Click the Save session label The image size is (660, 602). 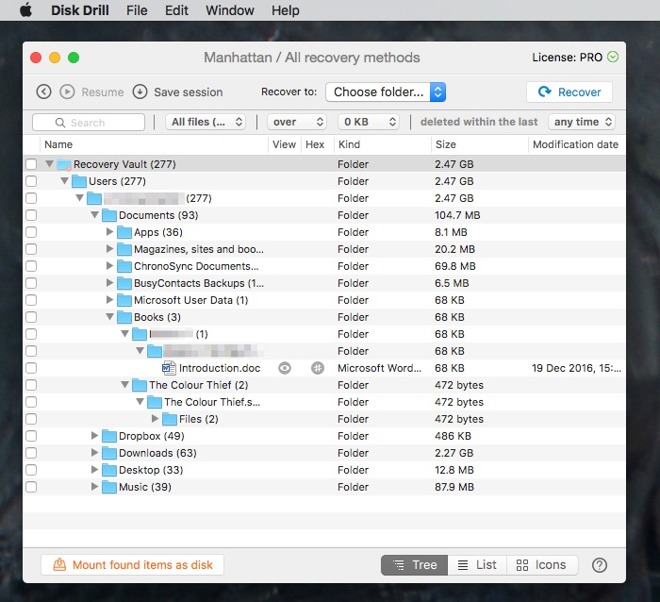point(188,92)
